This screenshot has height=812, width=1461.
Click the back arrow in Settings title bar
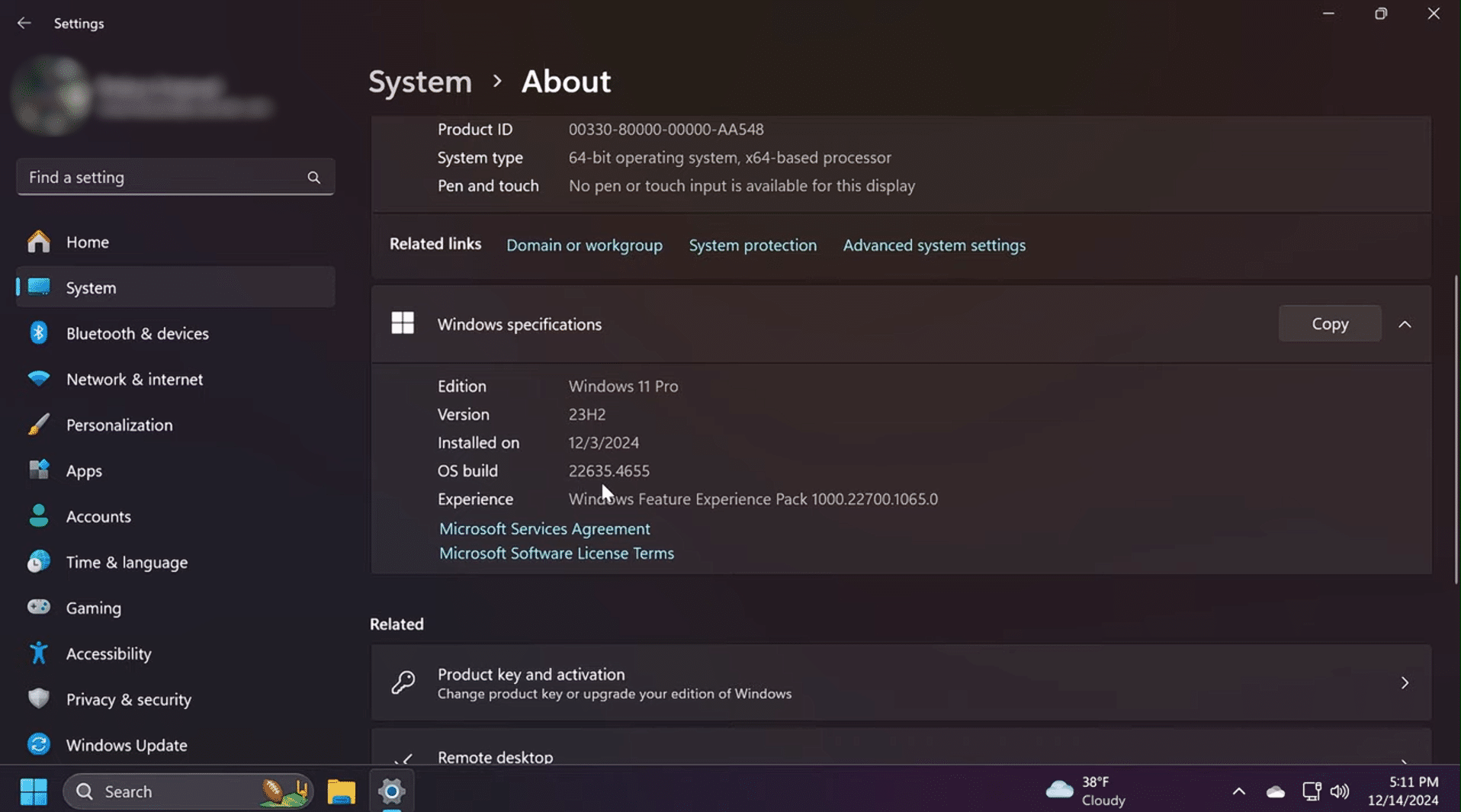(x=24, y=23)
